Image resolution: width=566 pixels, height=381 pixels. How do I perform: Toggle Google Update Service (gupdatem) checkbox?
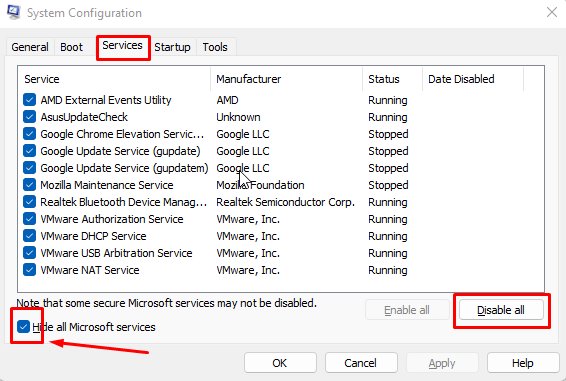tap(29, 168)
